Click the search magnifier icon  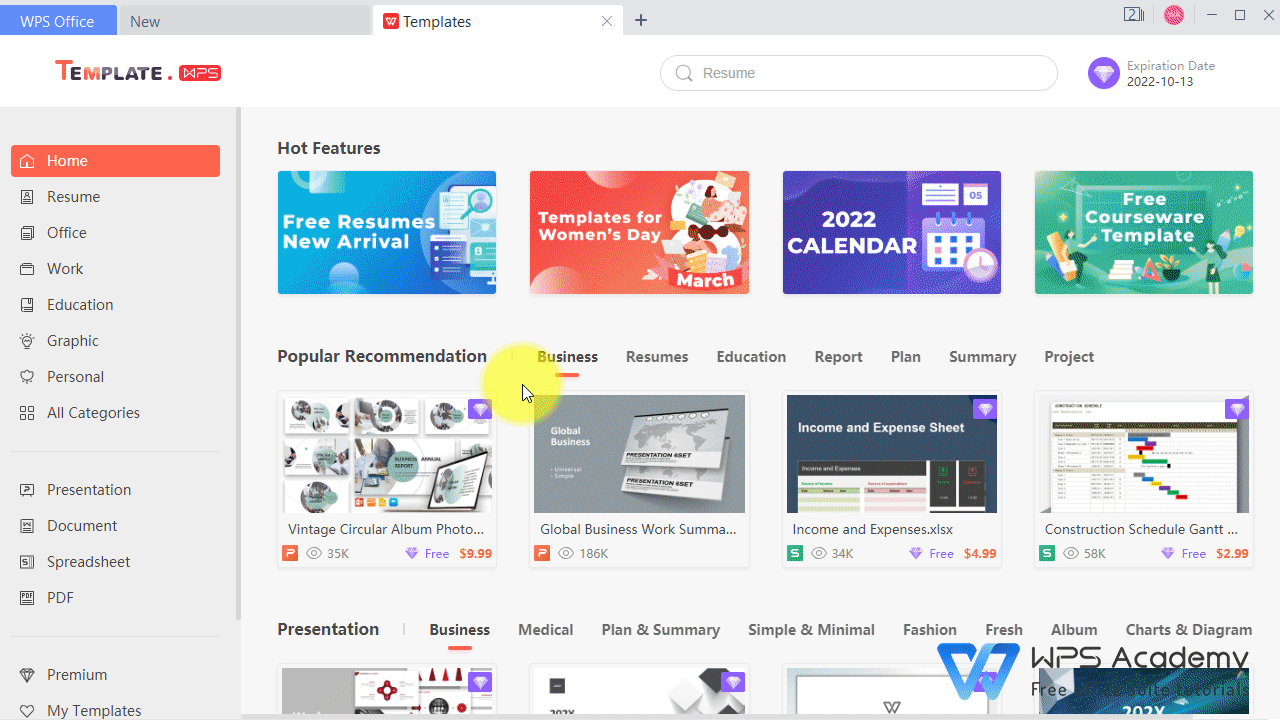[684, 73]
